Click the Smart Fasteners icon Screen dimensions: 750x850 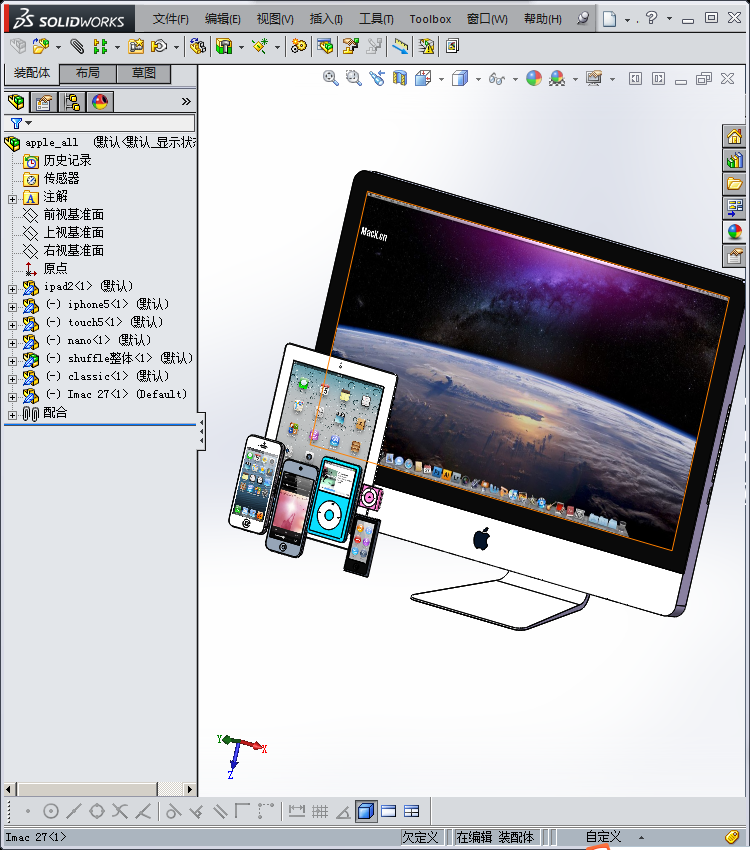pyautogui.click(x=136, y=47)
